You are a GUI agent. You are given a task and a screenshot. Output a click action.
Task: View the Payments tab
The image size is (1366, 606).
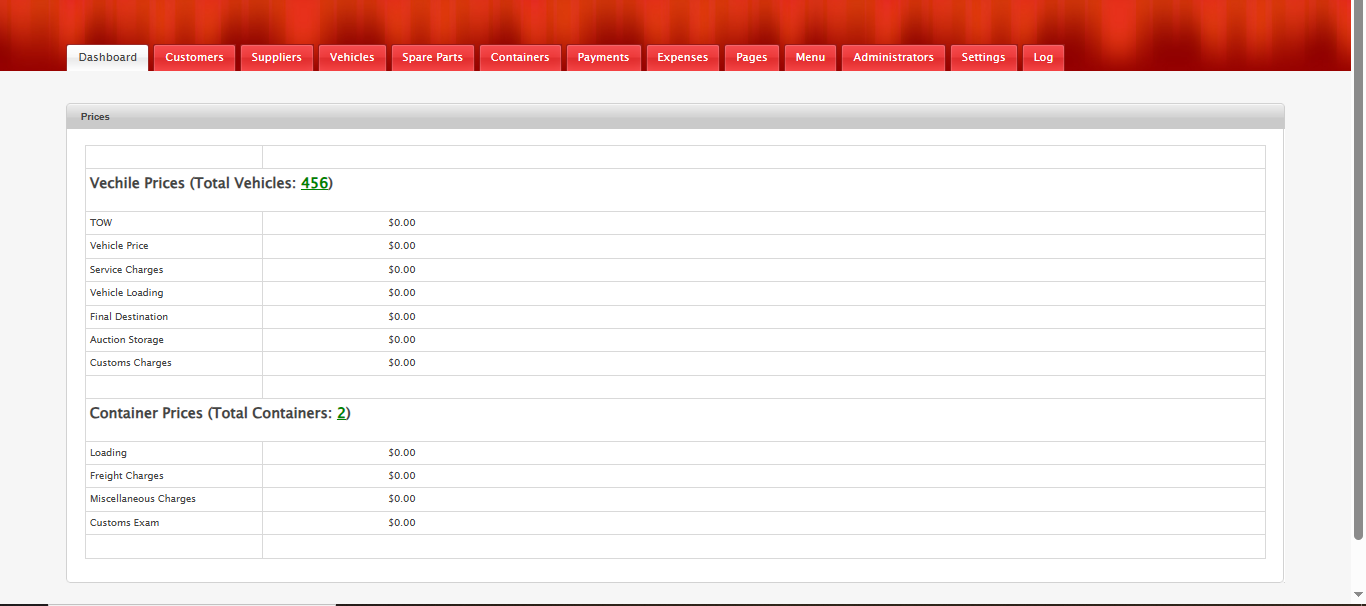pos(603,58)
